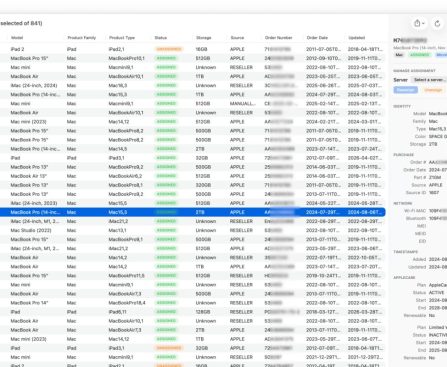The image size is (447, 367).
Task: Click the 2025-06-26T... order date cell
Action: [323, 86]
